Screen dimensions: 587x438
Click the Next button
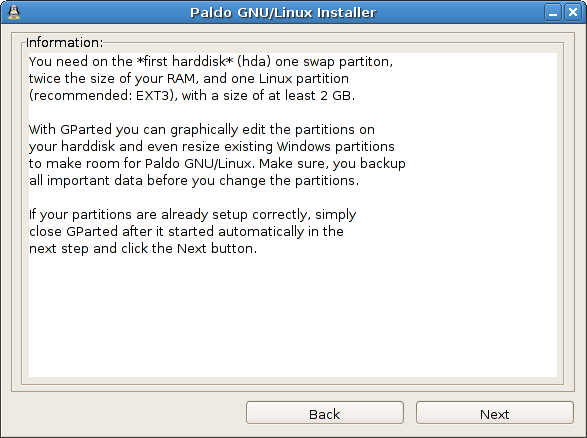[495, 413]
